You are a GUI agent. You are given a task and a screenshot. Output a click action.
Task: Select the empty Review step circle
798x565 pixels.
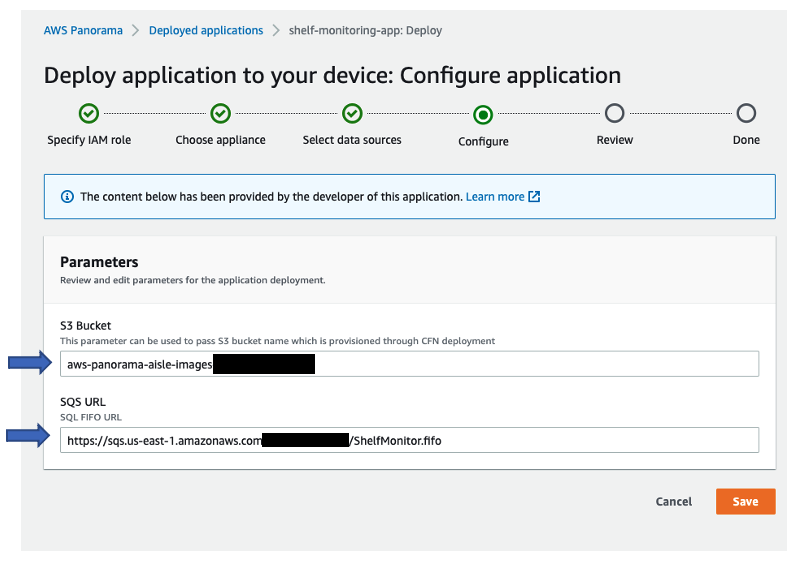click(614, 114)
